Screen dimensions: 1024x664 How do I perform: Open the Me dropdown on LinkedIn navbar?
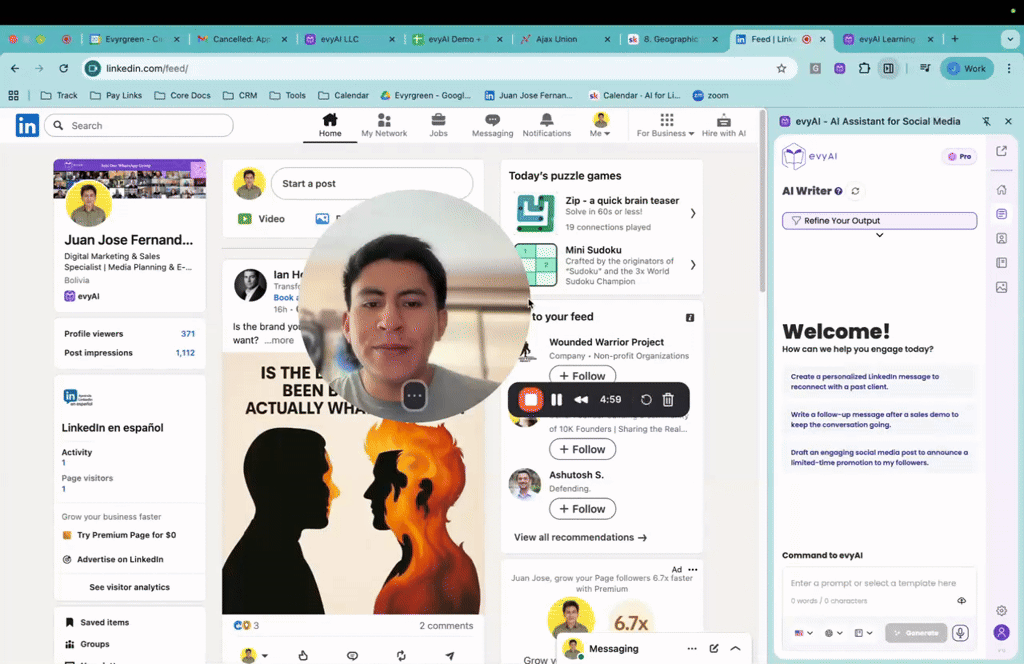point(600,123)
